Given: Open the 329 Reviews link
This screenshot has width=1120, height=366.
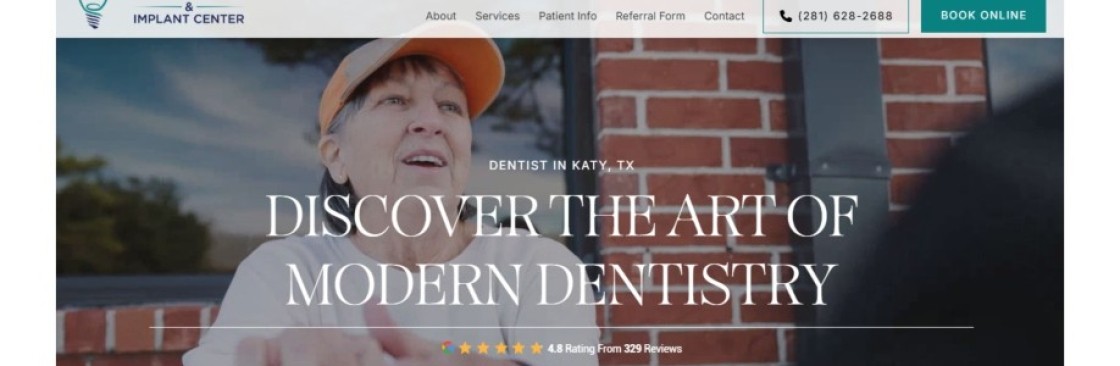Looking at the screenshot, I should [x=653, y=349].
